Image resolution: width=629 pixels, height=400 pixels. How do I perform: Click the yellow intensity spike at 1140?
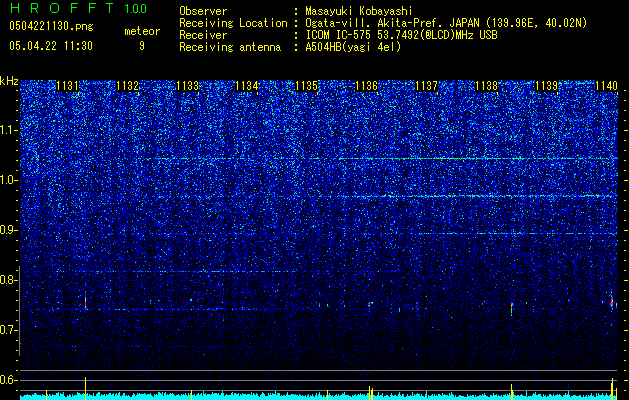coord(612,388)
